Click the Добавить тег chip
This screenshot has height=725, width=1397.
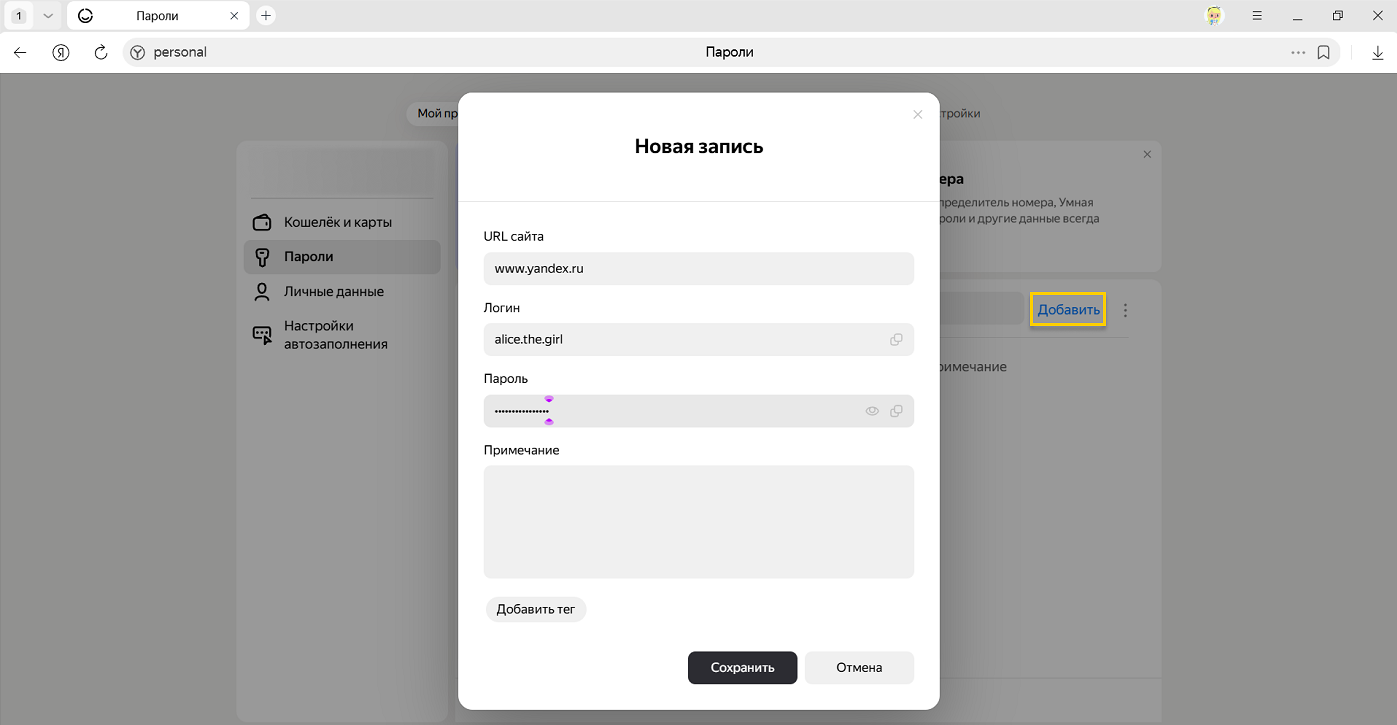(536, 609)
